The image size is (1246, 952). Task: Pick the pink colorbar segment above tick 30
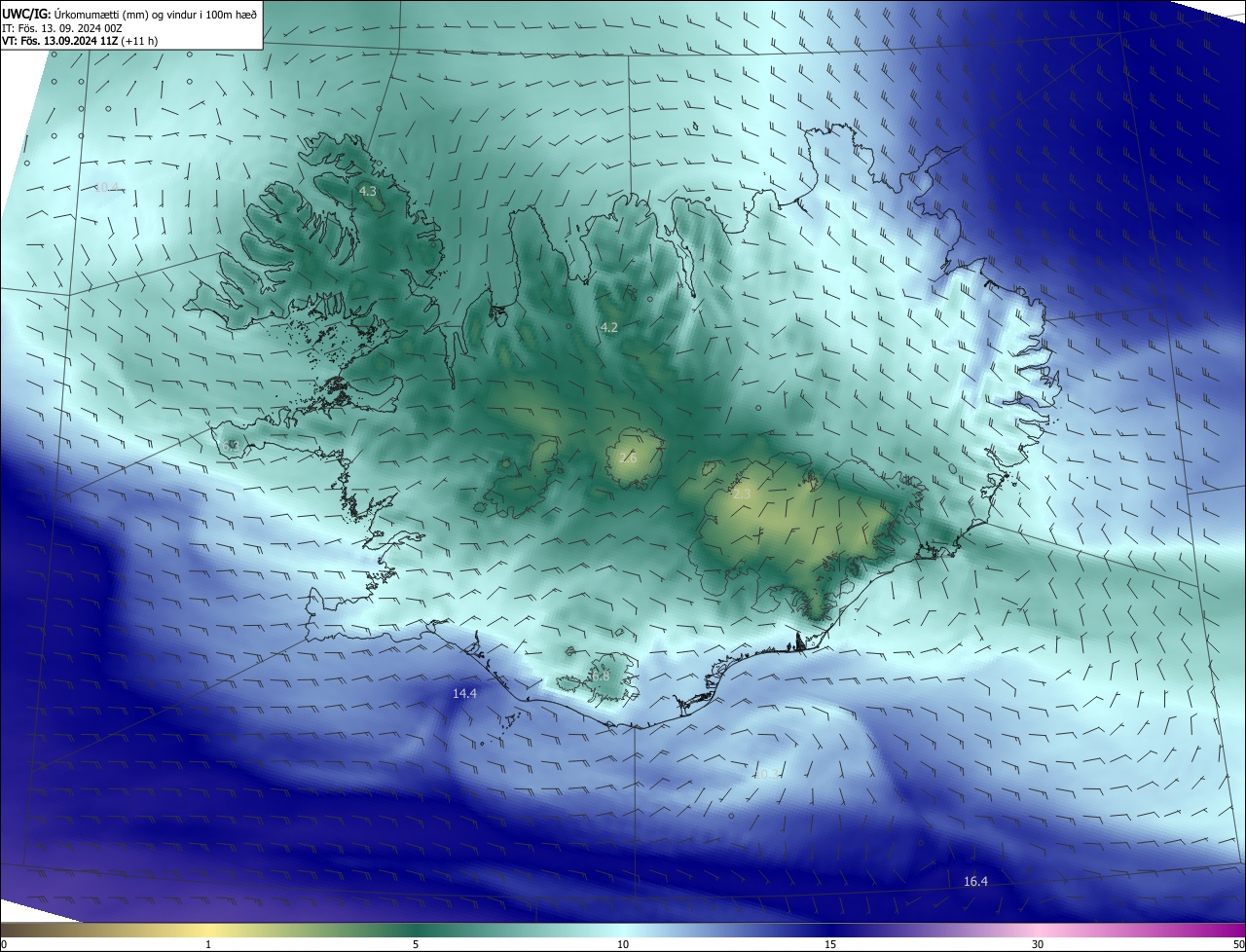point(1038,930)
